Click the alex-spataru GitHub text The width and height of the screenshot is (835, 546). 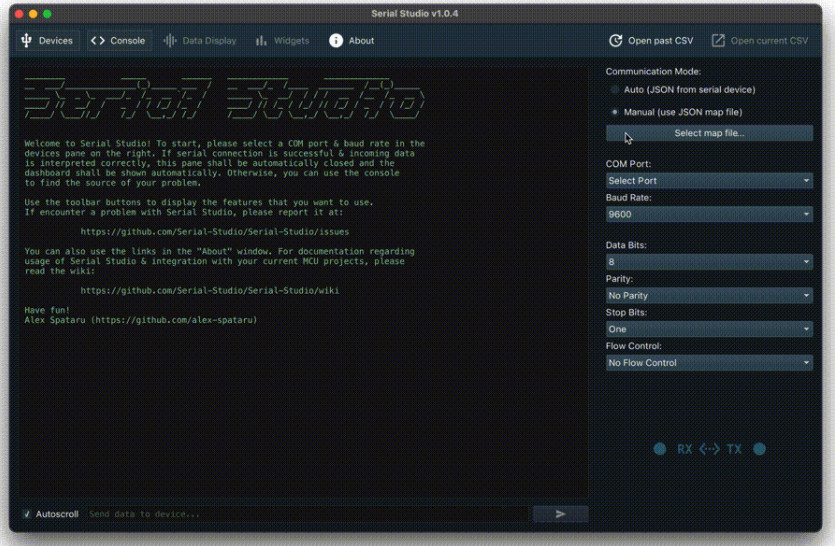tap(176, 320)
